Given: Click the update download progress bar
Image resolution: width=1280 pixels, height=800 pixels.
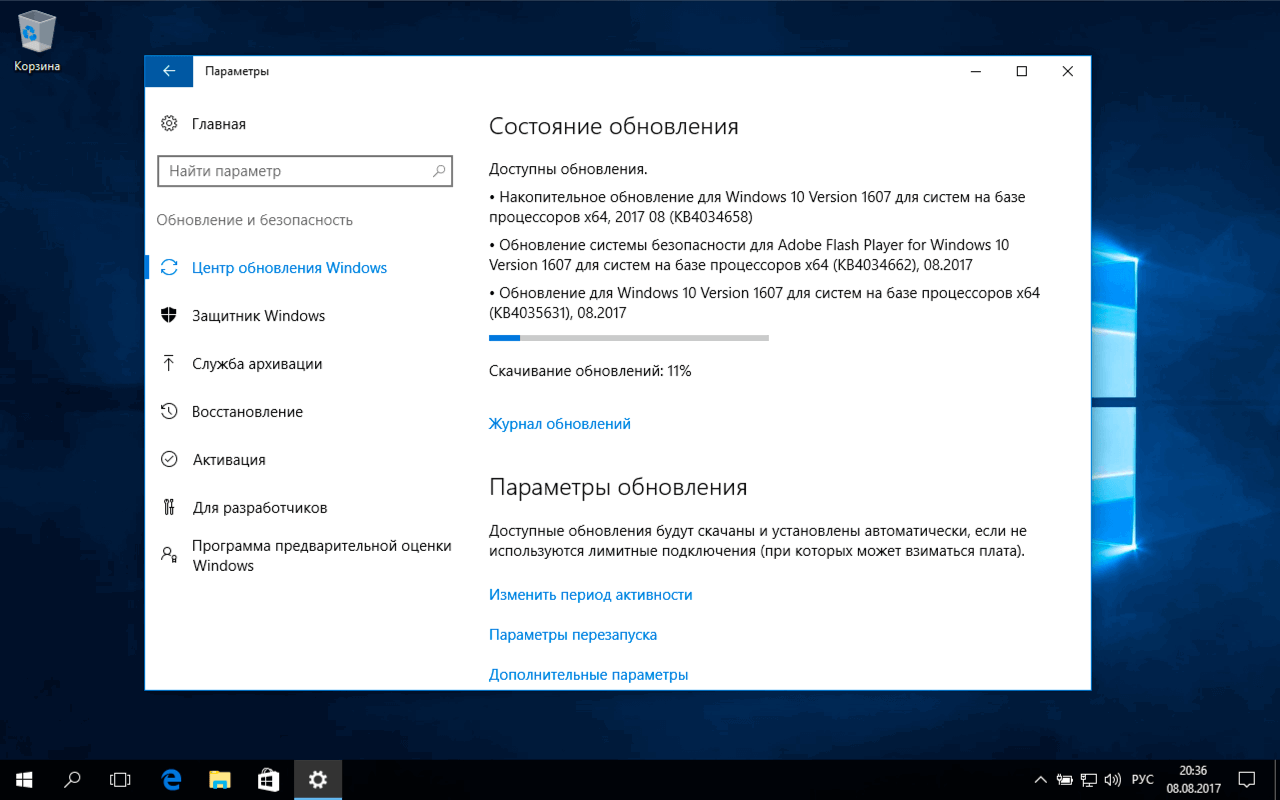Looking at the screenshot, I should (x=628, y=337).
